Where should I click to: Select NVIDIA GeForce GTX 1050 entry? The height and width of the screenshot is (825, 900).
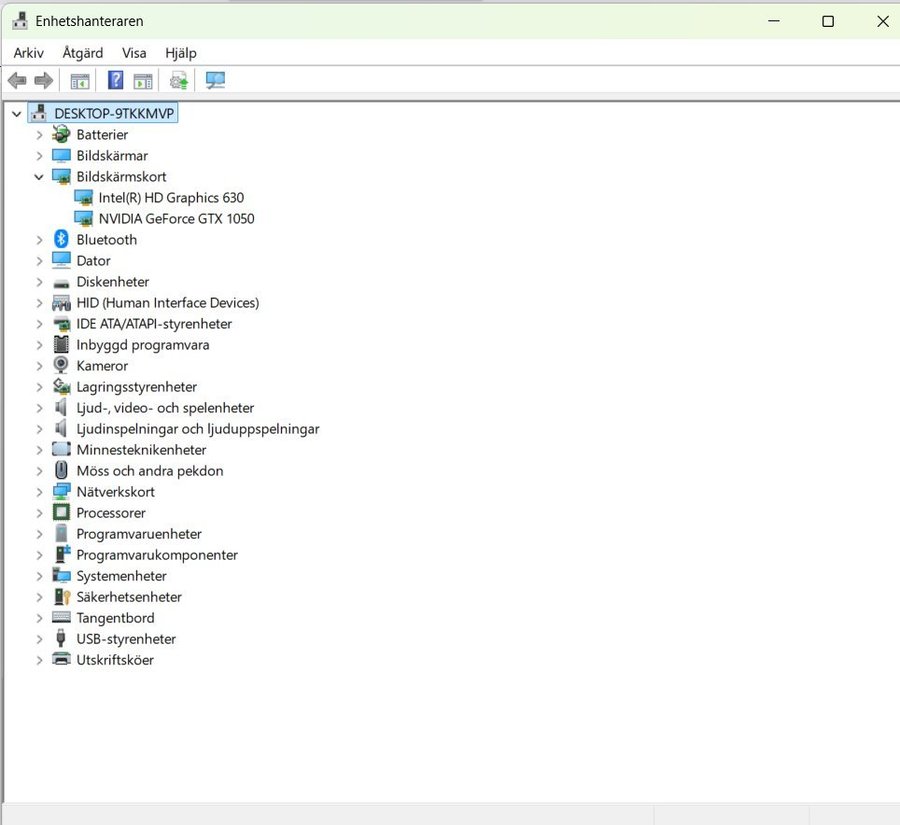(x=176, y=219)
